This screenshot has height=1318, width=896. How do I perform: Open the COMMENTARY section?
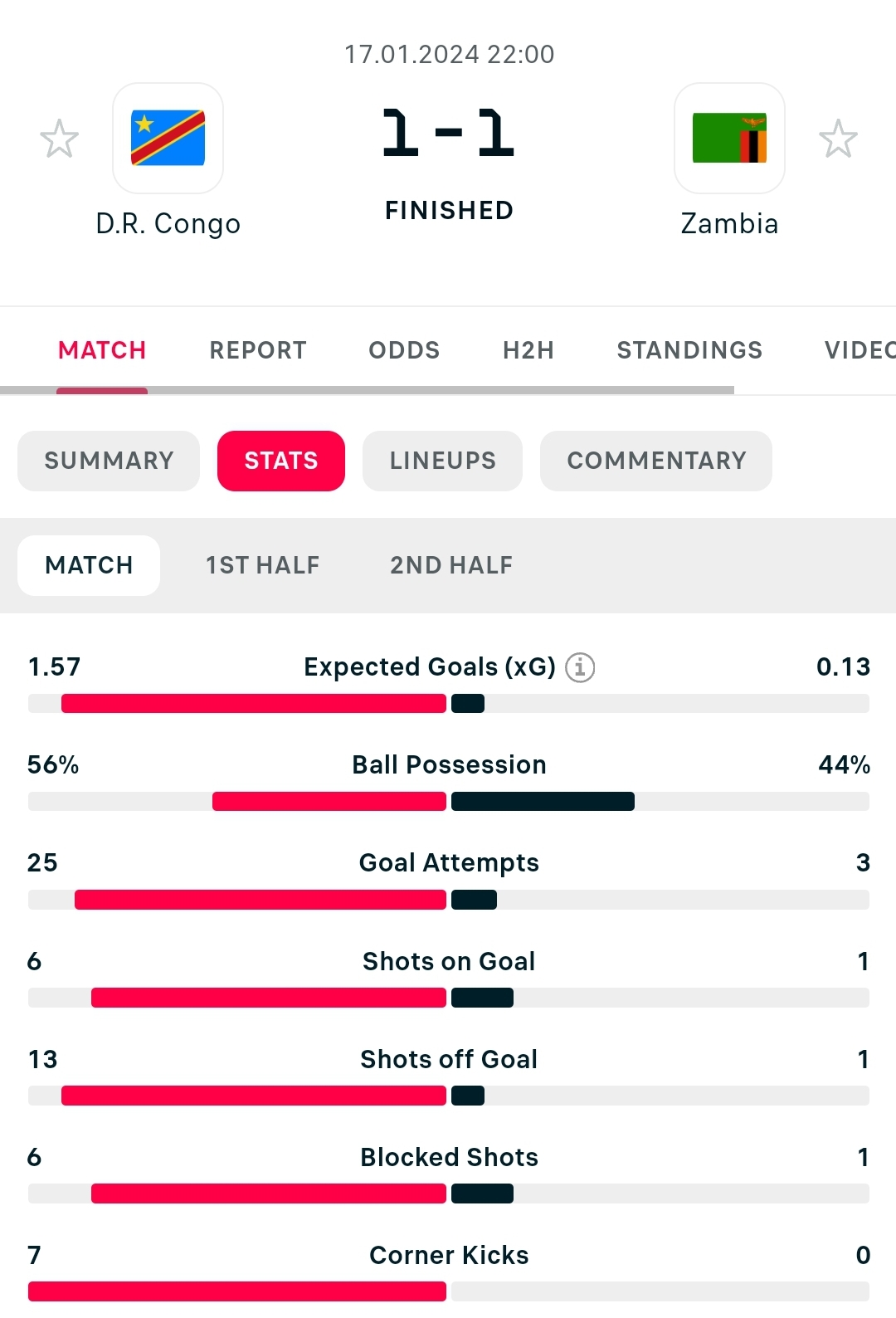pyautogui.click(x=656, y=461)
